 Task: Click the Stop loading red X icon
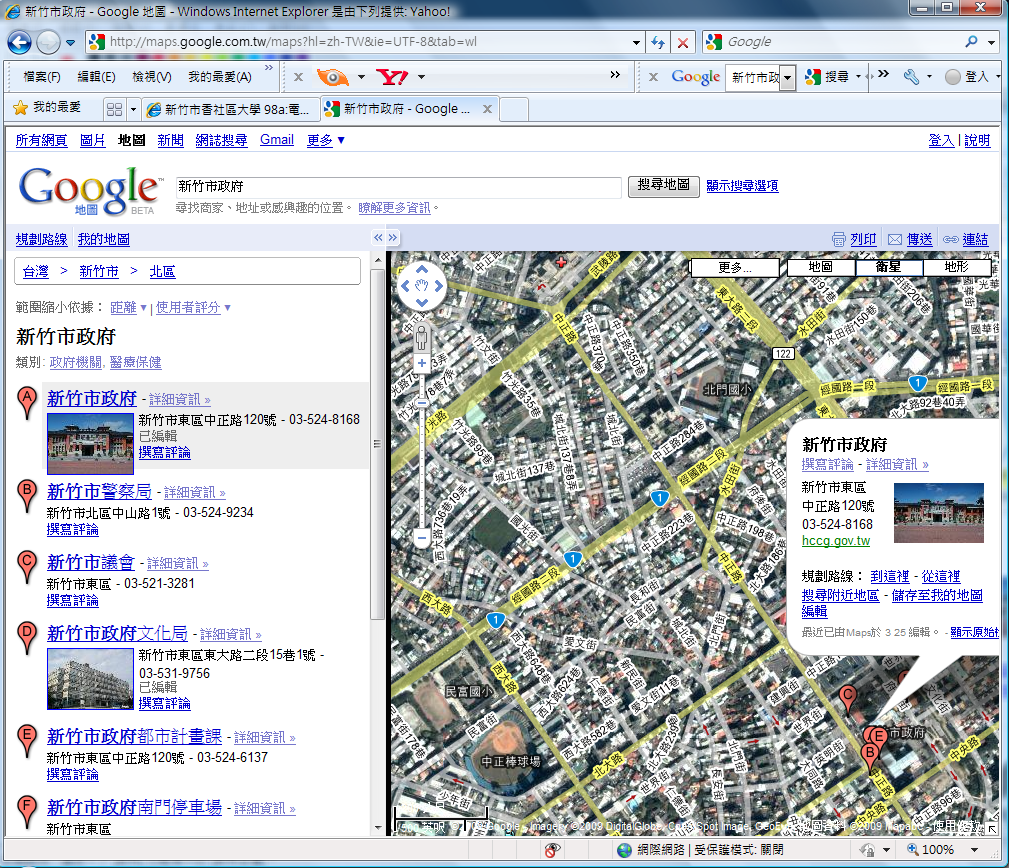pyautogui.click(x=683, y=42)
